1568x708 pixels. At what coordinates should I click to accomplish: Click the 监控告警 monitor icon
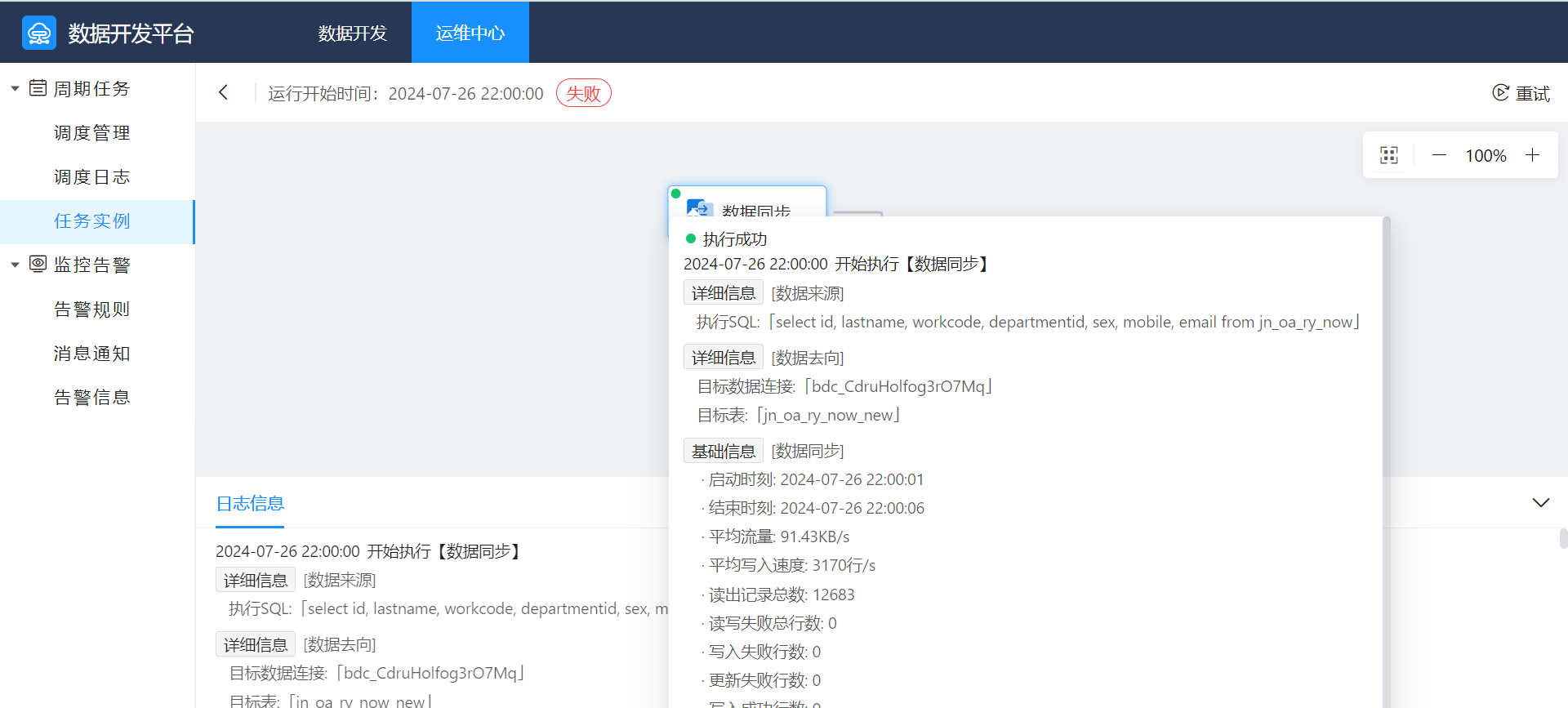(x=38, y=264)
